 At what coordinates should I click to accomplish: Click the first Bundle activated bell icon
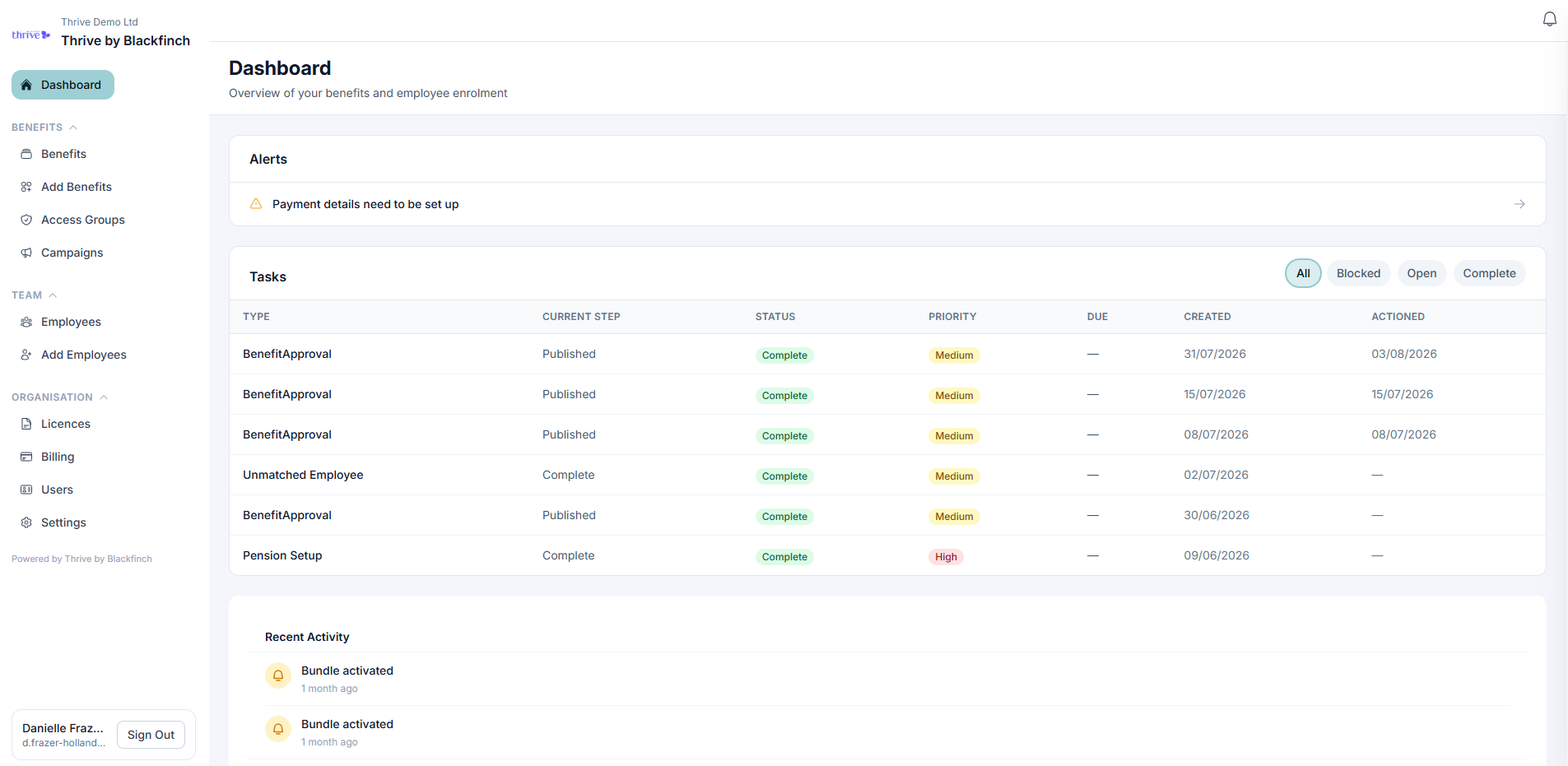point(278,675)
